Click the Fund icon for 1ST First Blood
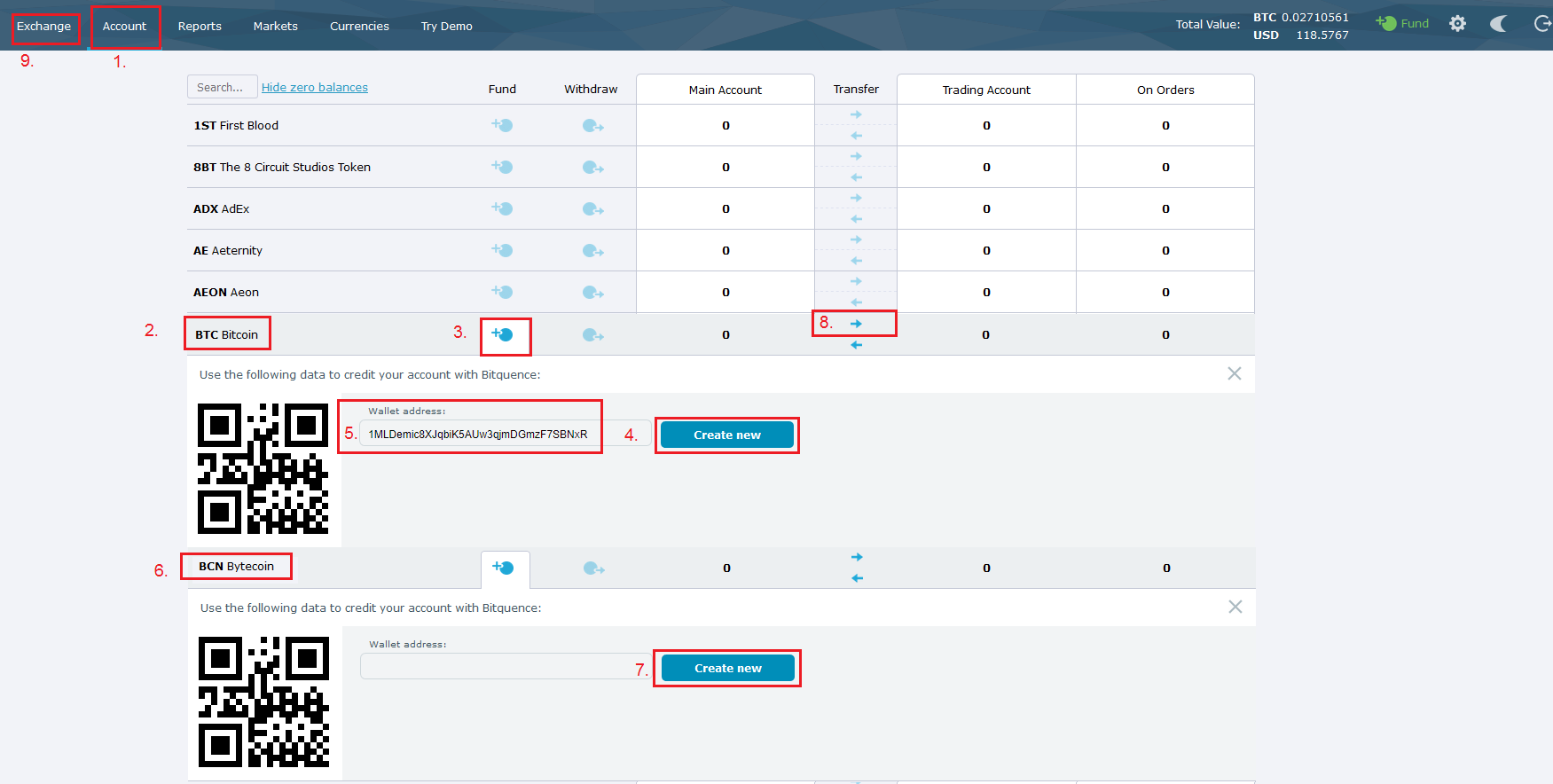 (502, 125)
